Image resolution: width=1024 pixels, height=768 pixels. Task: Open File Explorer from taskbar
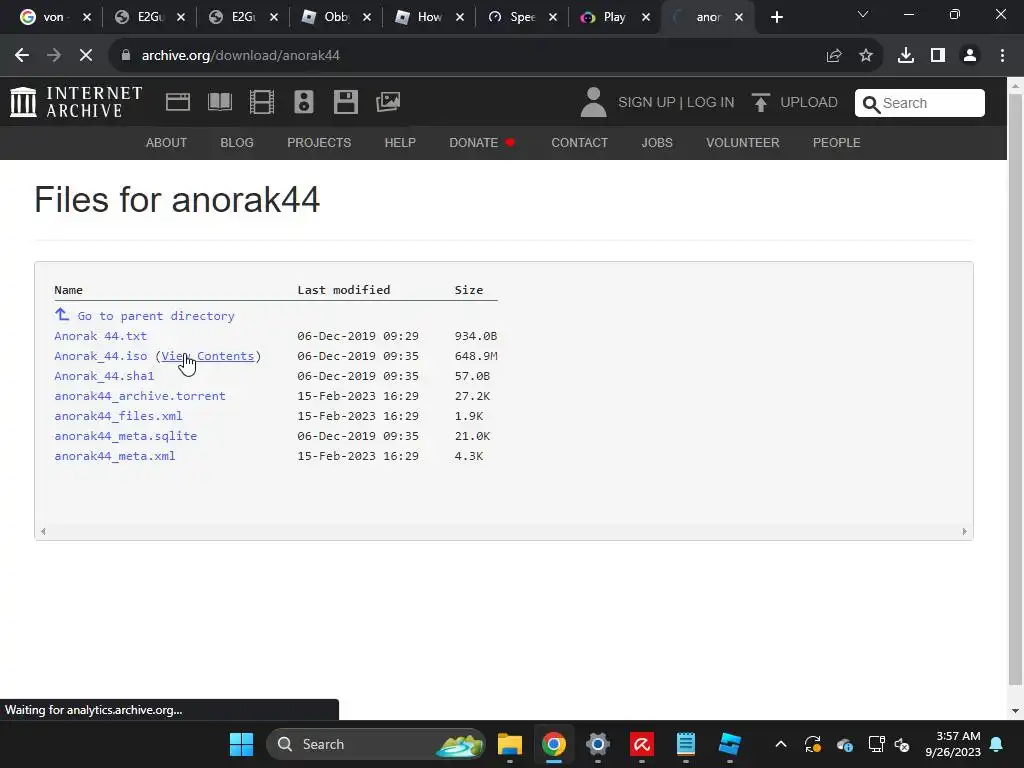[x=509, y=744]
